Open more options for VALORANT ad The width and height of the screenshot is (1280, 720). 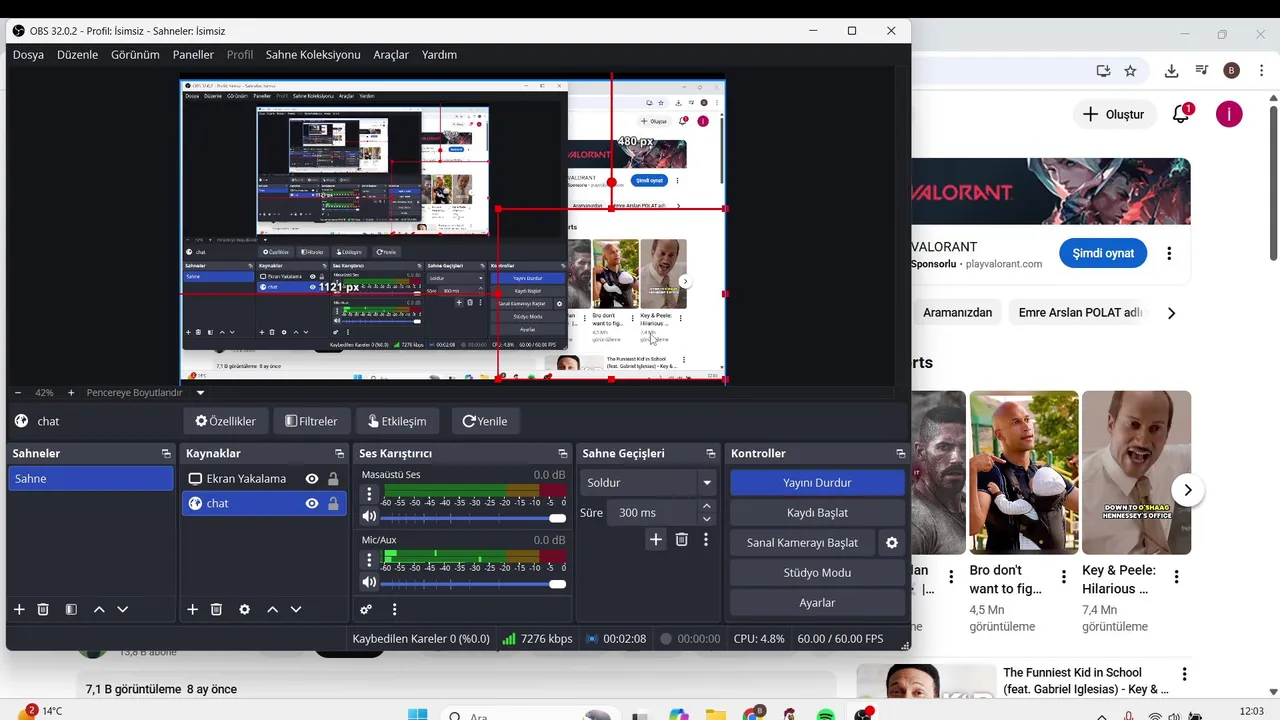click(1169, 254)
